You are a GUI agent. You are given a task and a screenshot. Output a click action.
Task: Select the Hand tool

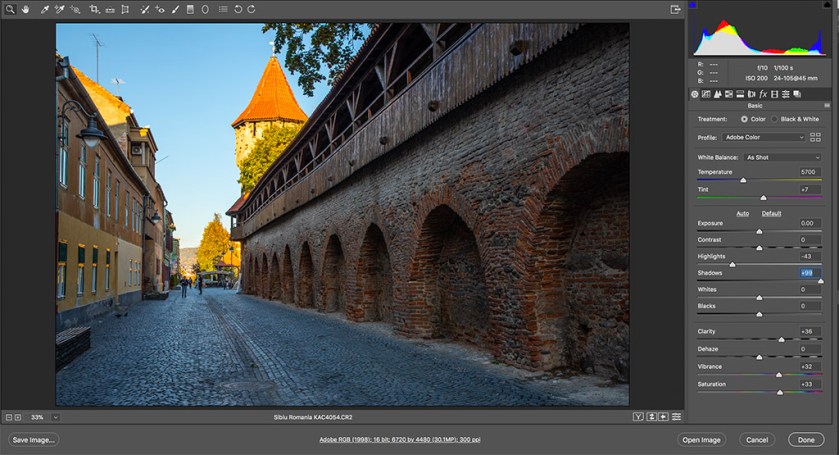click(25, 9)
